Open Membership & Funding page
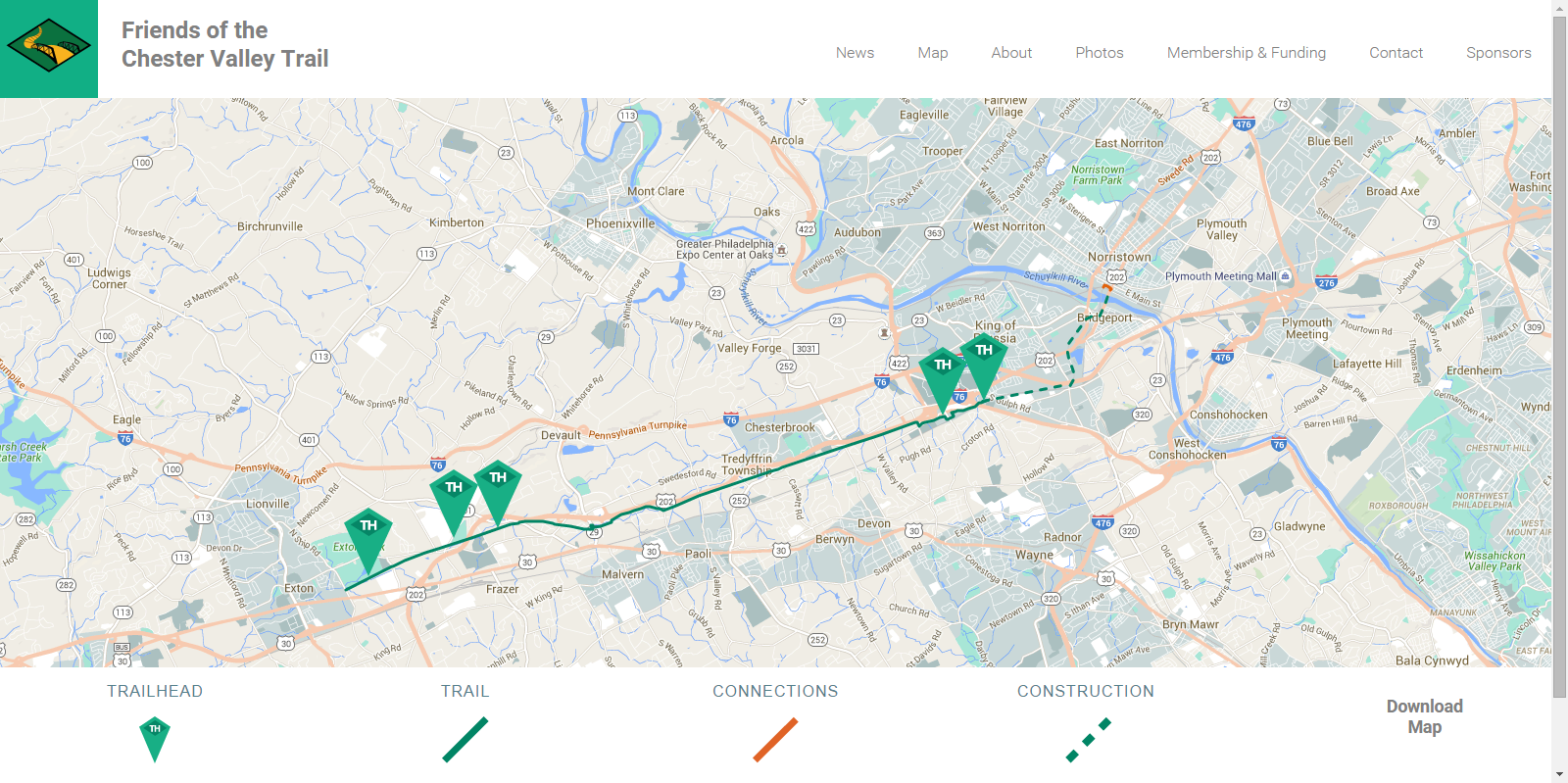This screenshot has width=1568, height=783. tap(1246, 53)
